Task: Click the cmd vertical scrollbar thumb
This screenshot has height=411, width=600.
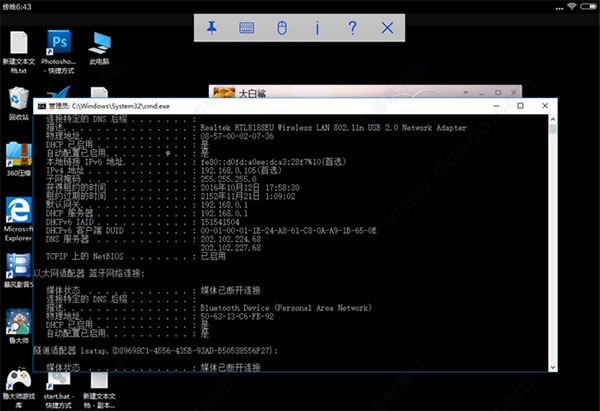Action: 553,129
